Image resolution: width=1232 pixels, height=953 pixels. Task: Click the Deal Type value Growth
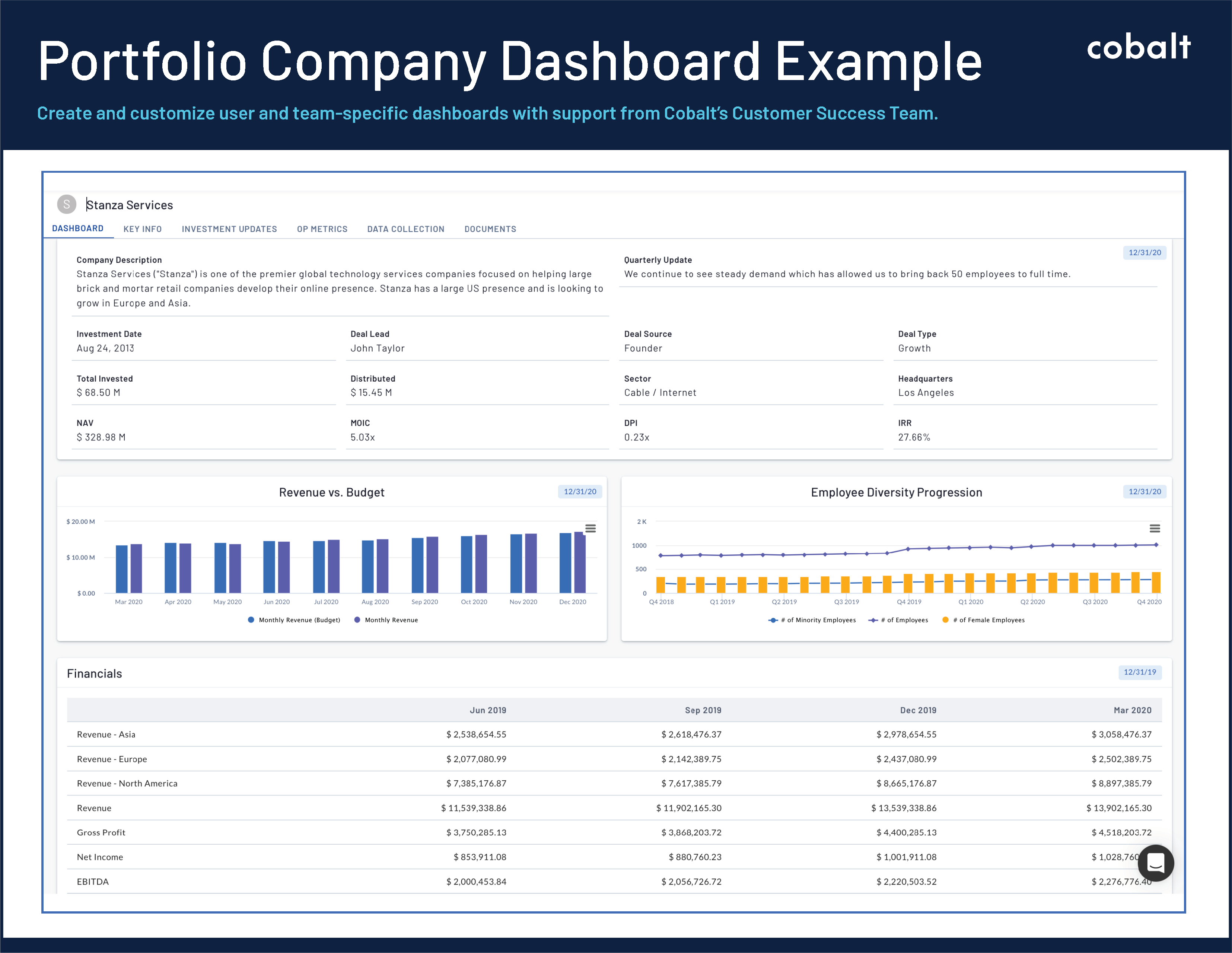click(914, 348)
